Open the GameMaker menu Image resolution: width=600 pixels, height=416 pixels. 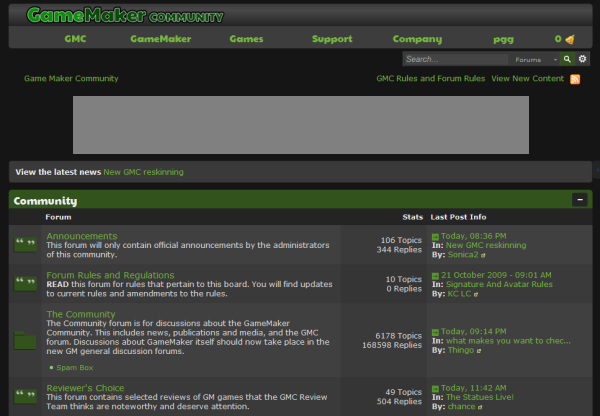[161, 39]
